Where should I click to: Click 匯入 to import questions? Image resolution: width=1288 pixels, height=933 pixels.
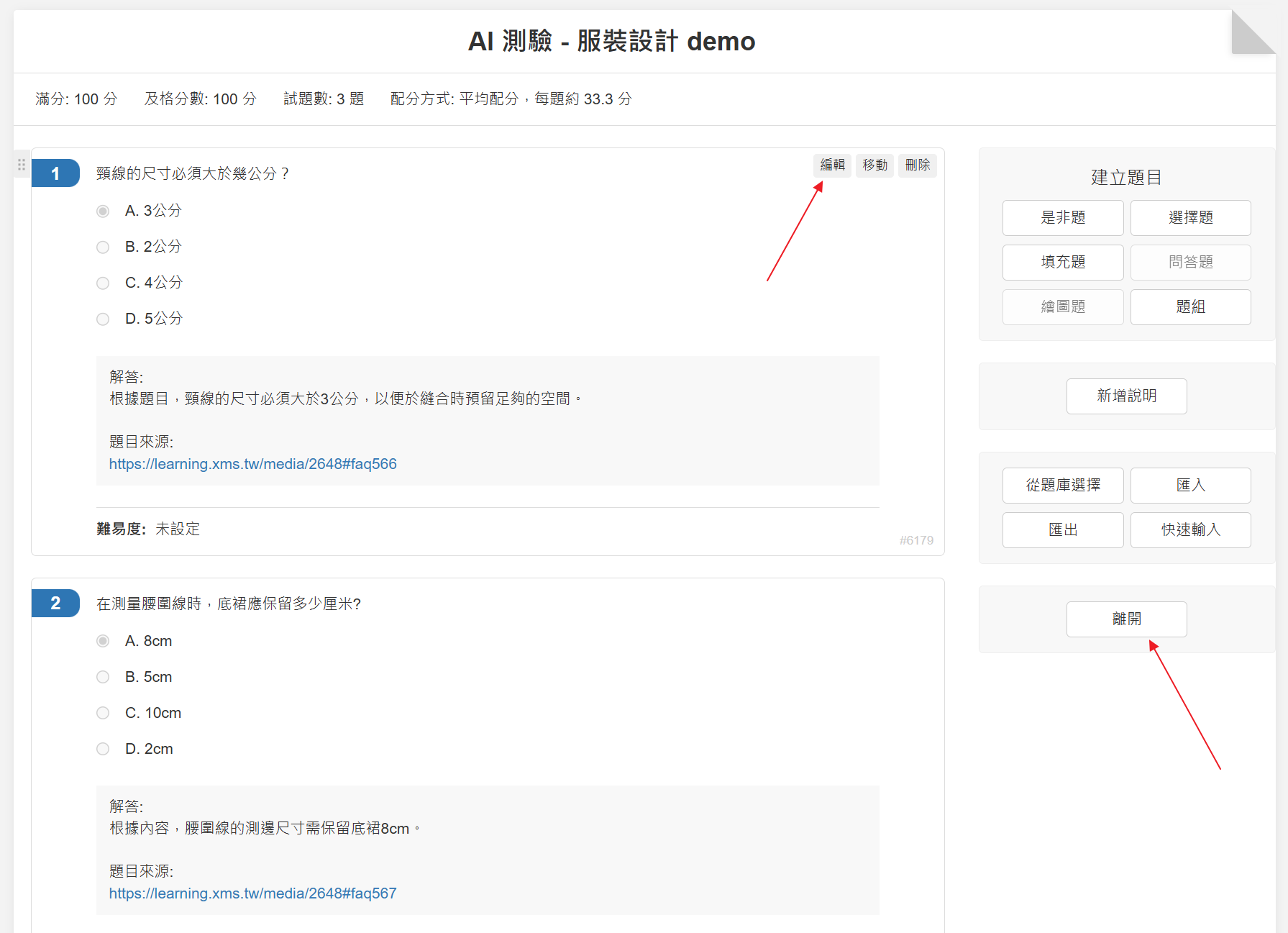1190,486
